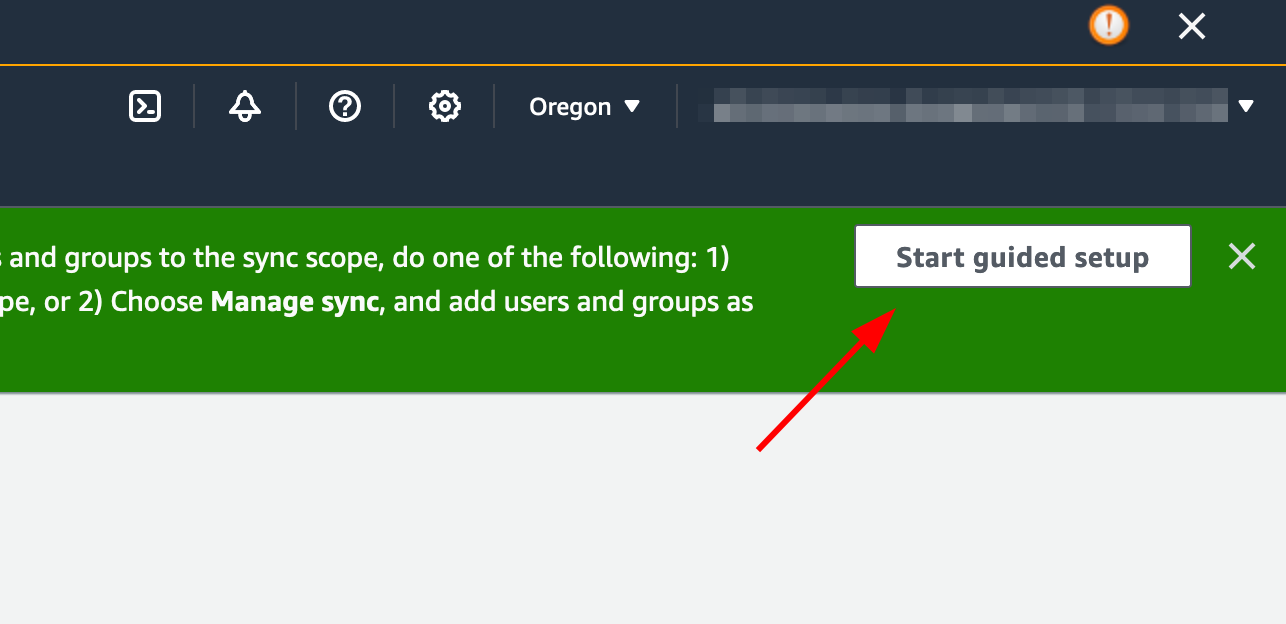The image size is (1286, 624).
Task: Open the Oregon region selector
Action: [584, 106]
